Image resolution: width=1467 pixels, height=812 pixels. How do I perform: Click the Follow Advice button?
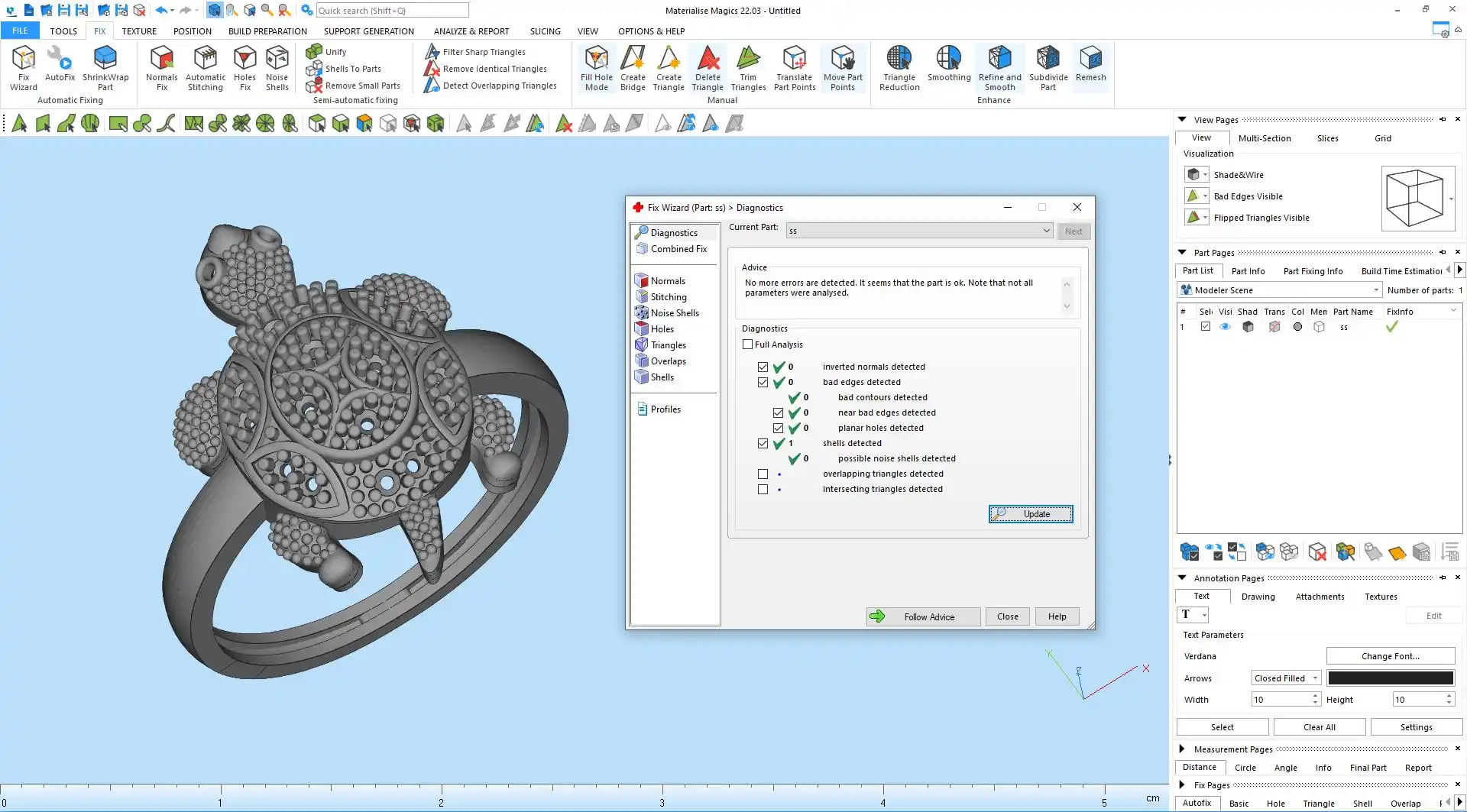(x=923, y=616)
